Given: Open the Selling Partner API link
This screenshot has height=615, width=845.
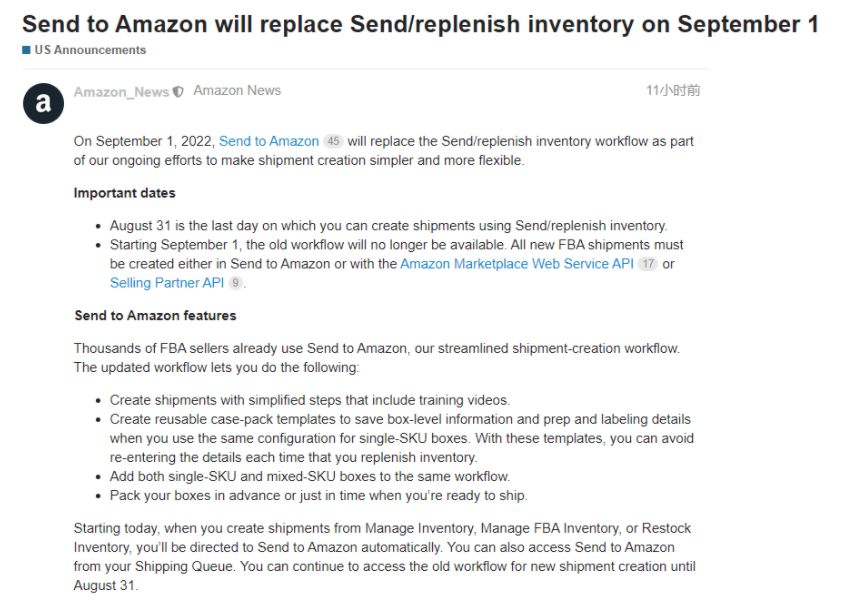Looking at the screenshot, I should 167,283.
